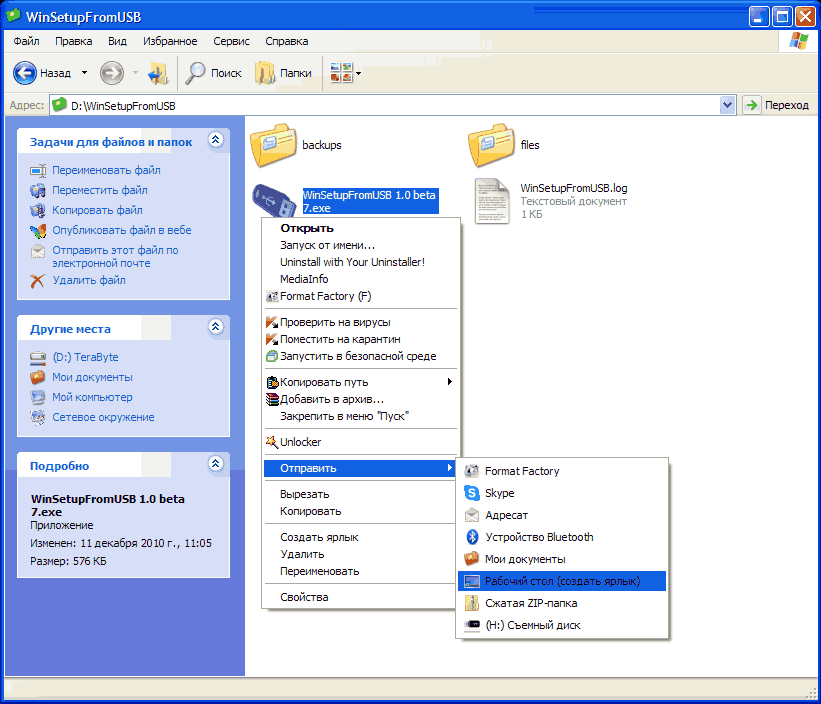Click 'Свойства' in the context menu

[x=304, y=597]
